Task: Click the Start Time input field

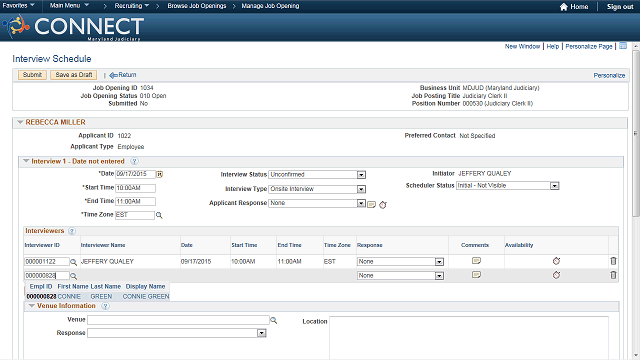Action: (136, 188)
